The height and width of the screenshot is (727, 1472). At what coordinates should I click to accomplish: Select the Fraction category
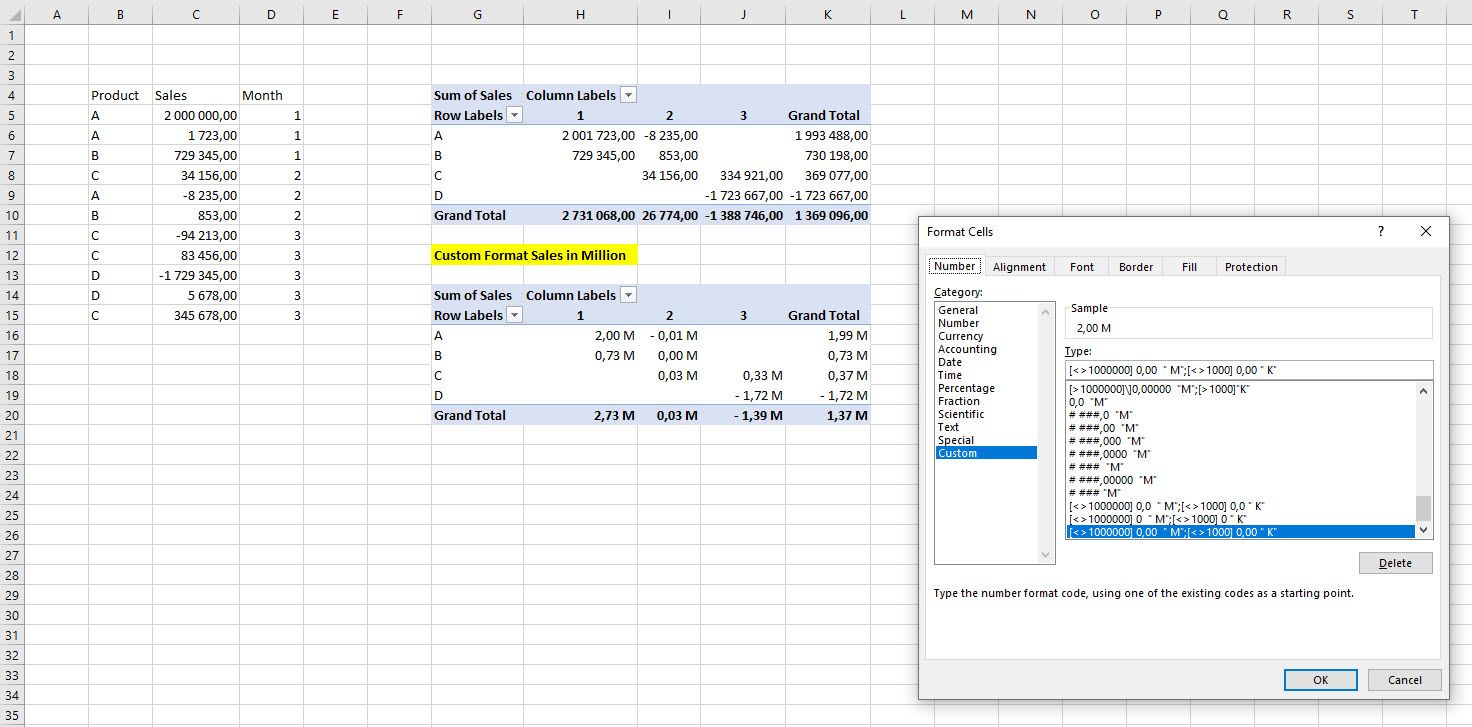click(x=985, y=401)
